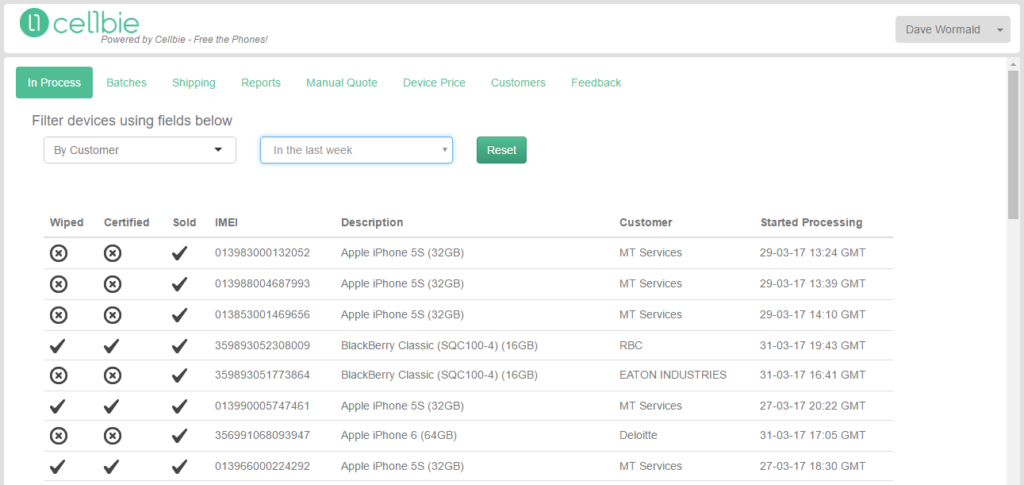Click the Started Processing column header
The width and height of the screenshot is (1024, 485).
pos(811,223)
